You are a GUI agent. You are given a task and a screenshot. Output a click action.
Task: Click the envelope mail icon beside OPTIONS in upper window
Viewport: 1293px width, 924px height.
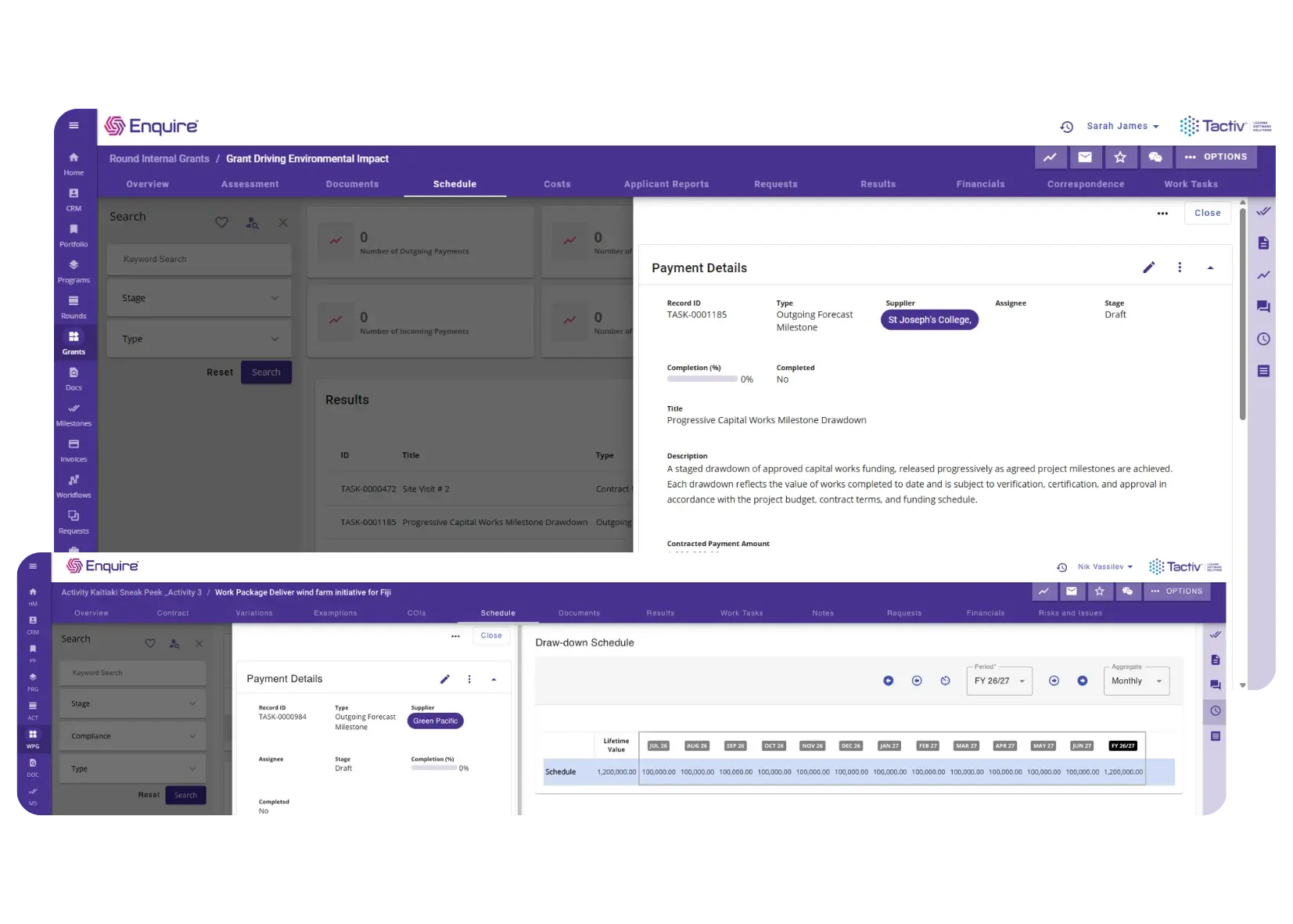pyautogui.click(x=1085, y=157)
